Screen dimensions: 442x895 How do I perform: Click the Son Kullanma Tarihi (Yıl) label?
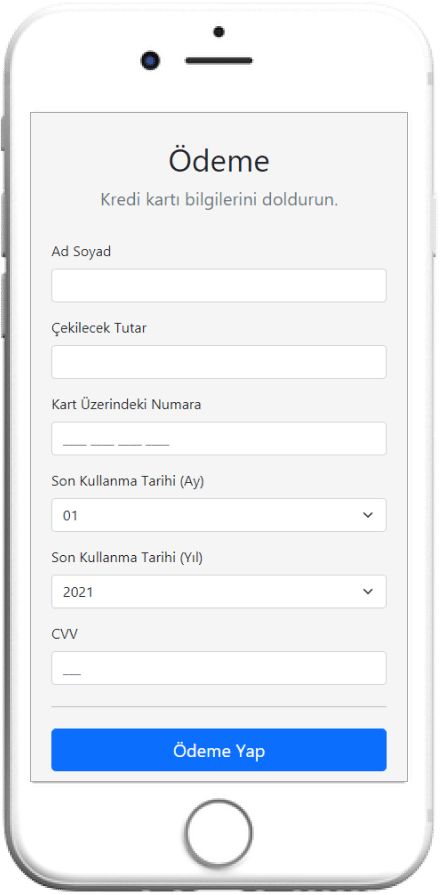(x=127, y=558)
